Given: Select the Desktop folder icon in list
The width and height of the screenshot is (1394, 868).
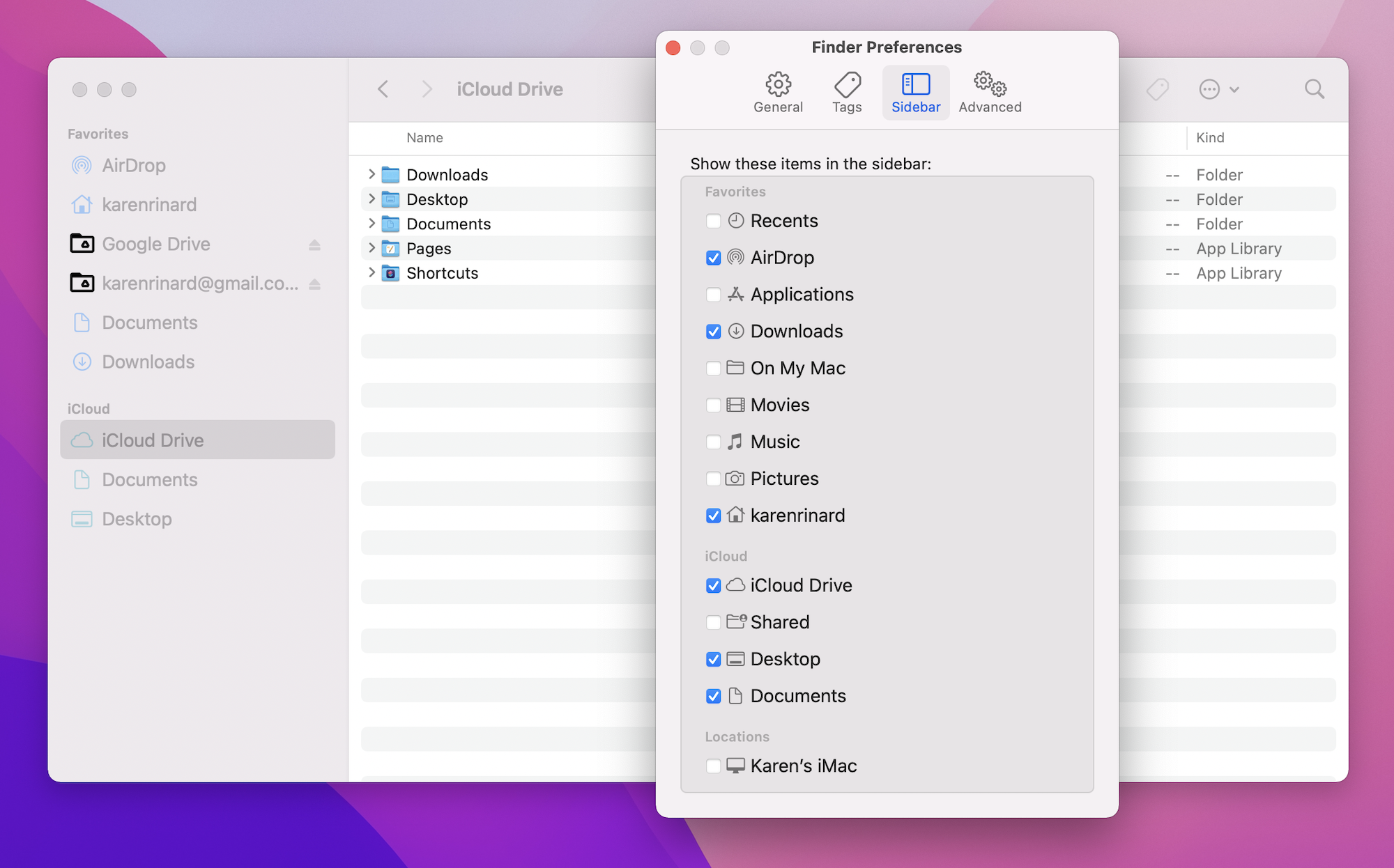Looking at the screenshot, I should [x=390, y=199].
